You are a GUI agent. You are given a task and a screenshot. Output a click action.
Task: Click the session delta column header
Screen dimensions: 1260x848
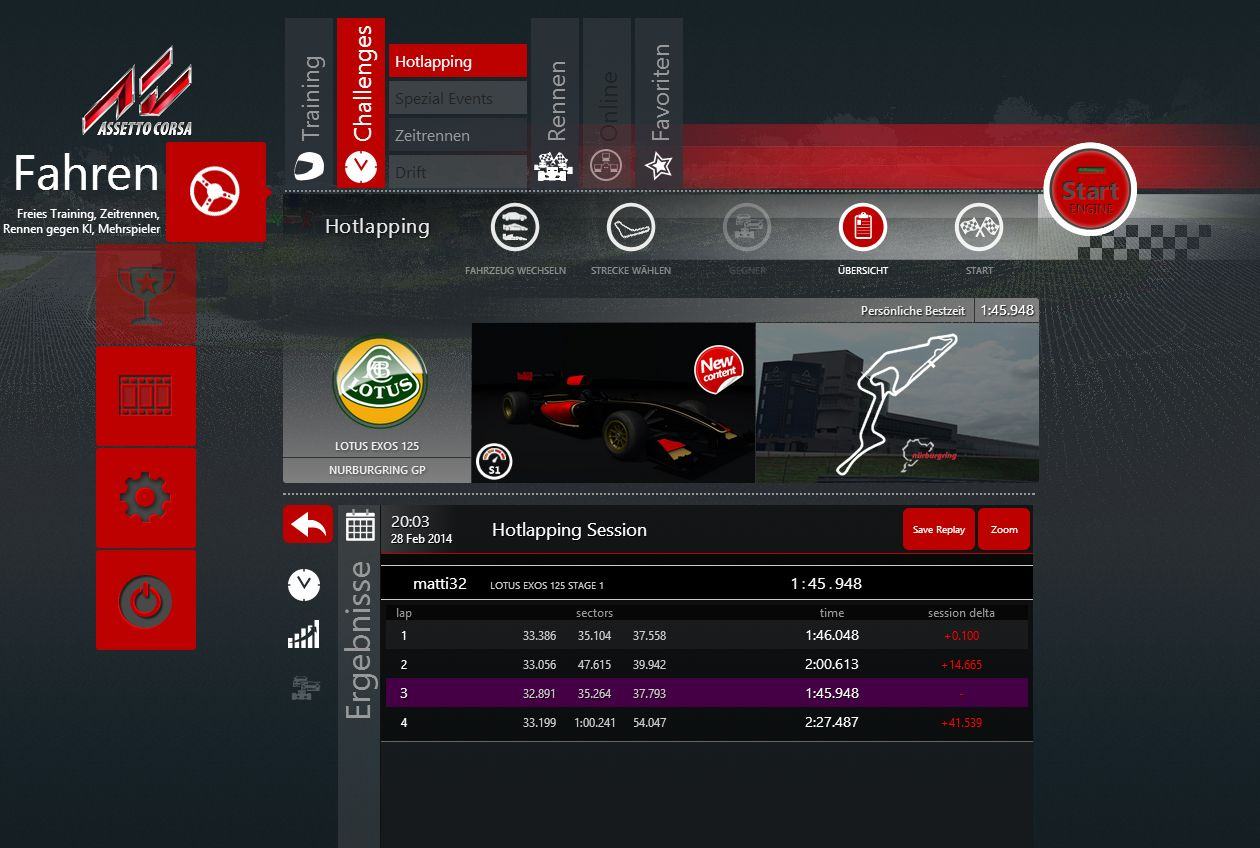point(961,613)
